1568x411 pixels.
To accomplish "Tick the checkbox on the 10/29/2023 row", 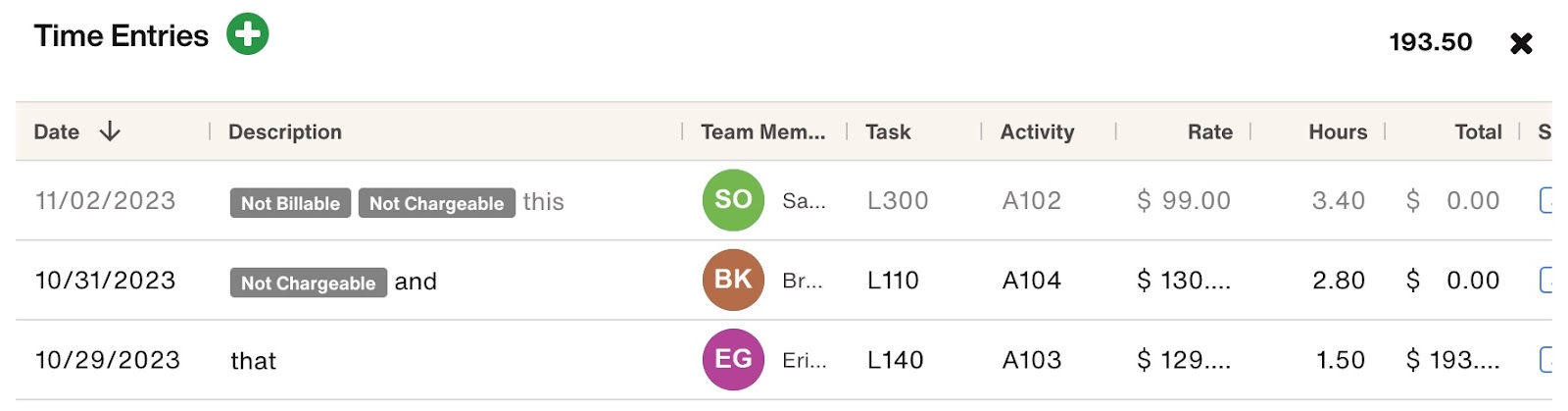I will [x=1545, y=359].
